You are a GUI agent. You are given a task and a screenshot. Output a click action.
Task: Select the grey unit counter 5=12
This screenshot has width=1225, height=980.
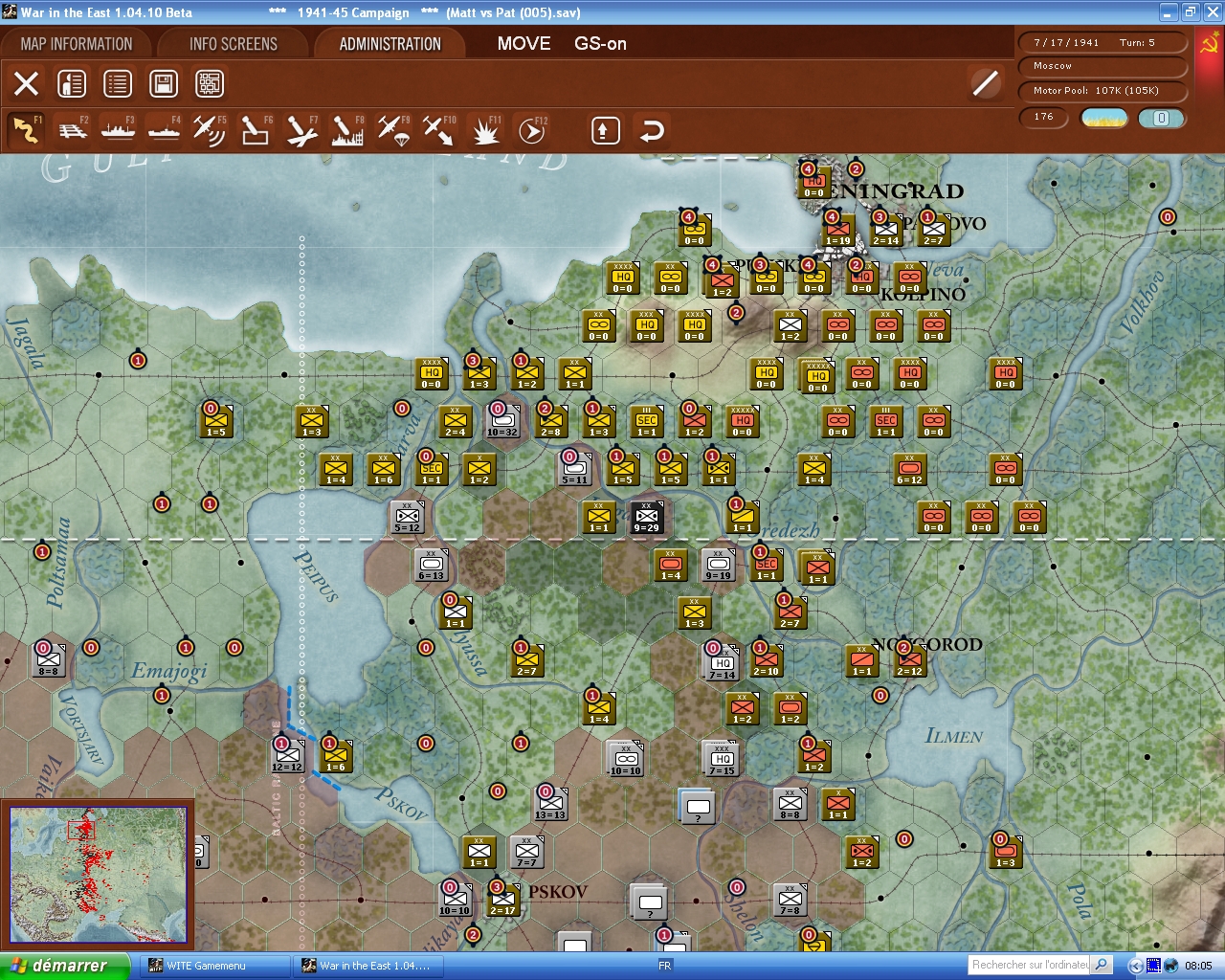407,518
